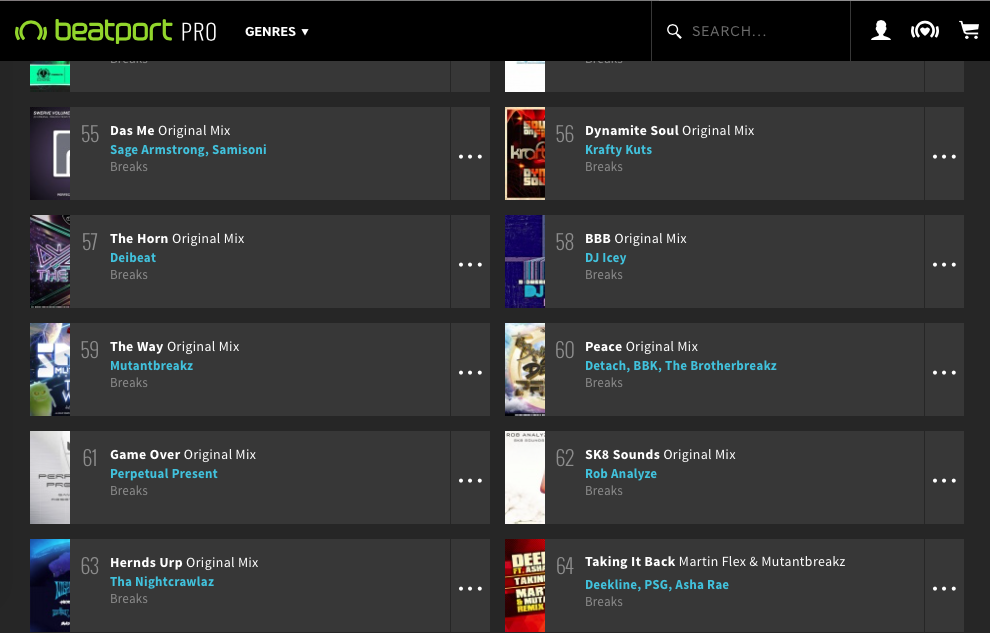
Task: Open more options for BBB
Action: point(945,264)
